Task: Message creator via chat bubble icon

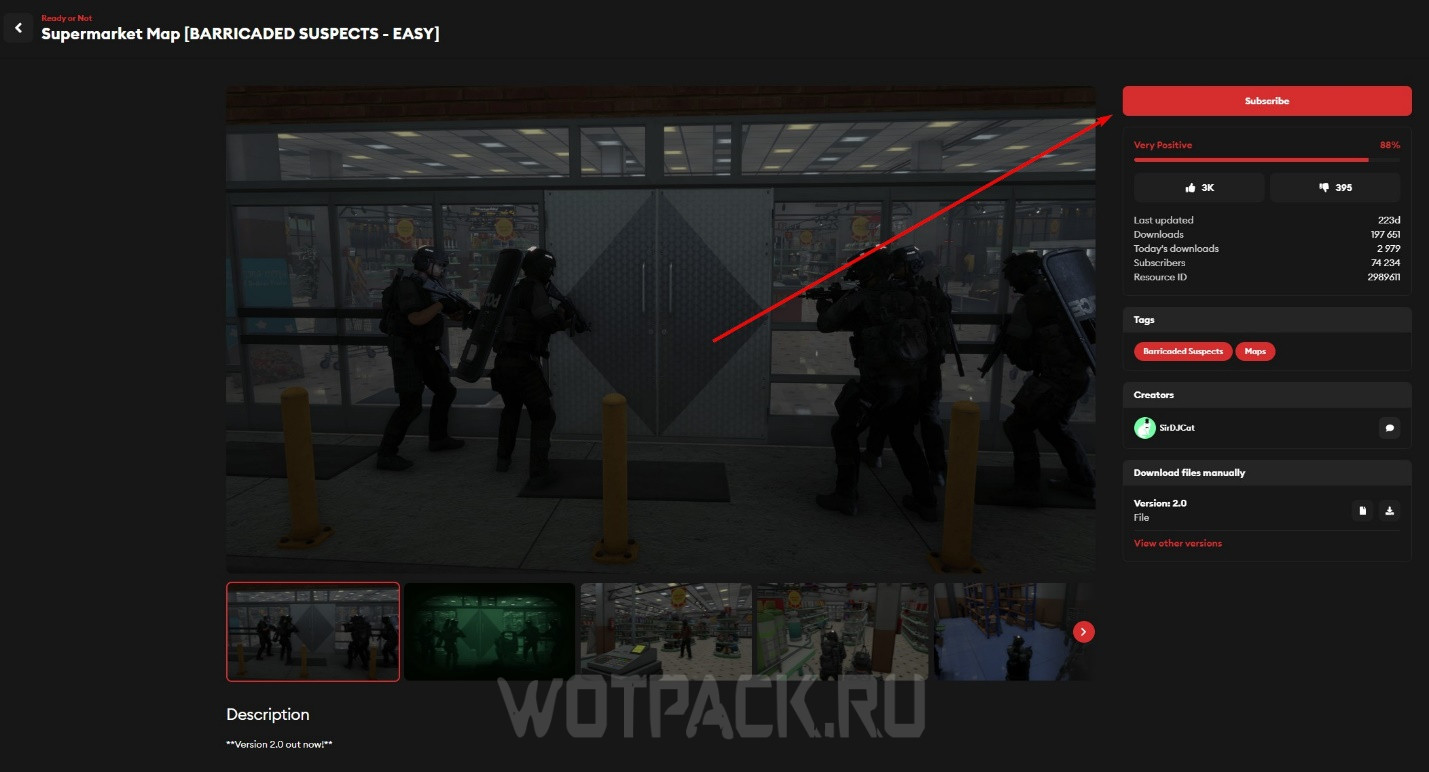Action: click(x=1388, y=428)
